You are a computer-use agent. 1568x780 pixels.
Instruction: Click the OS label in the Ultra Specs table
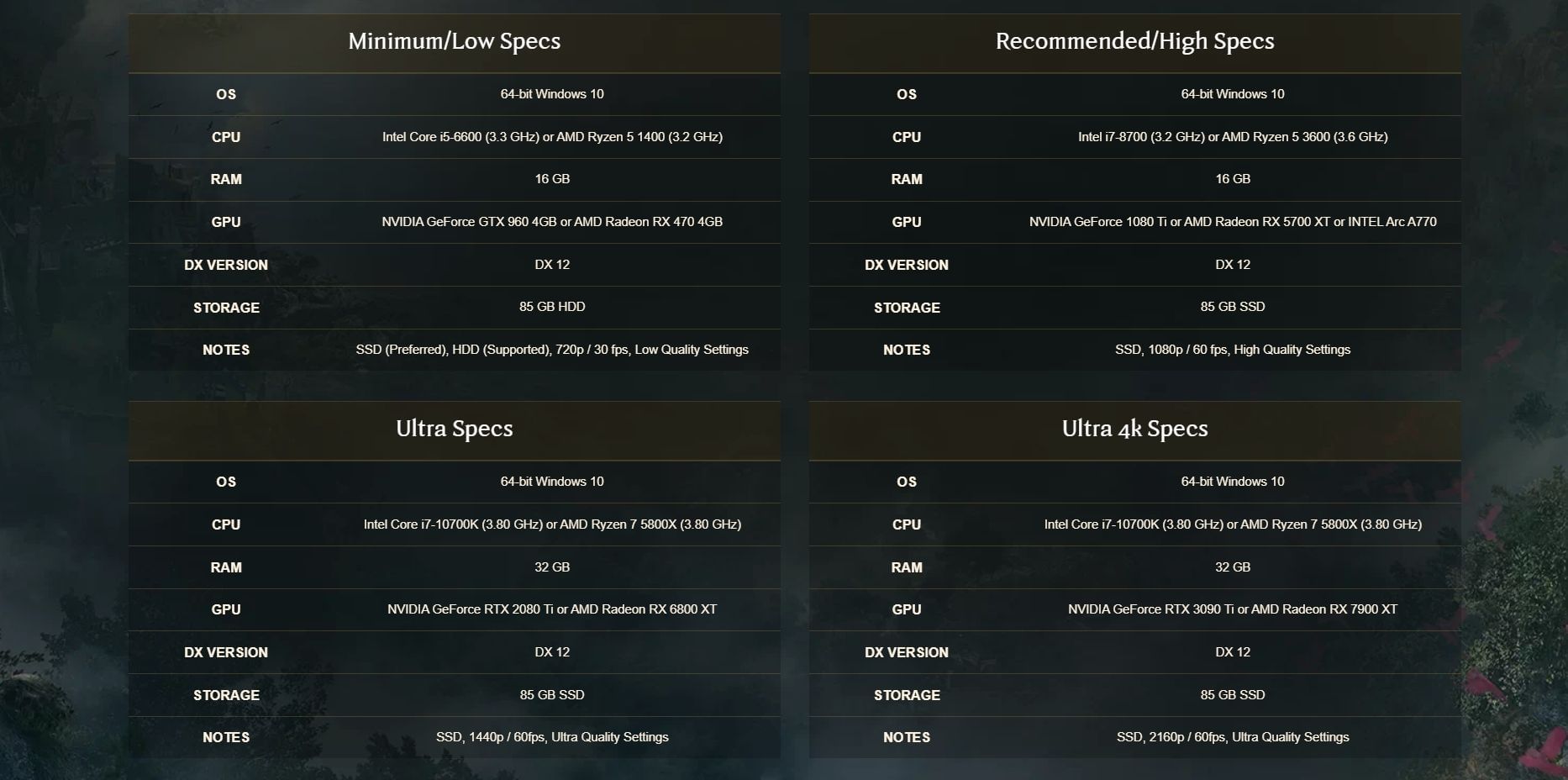coord(226,482)
